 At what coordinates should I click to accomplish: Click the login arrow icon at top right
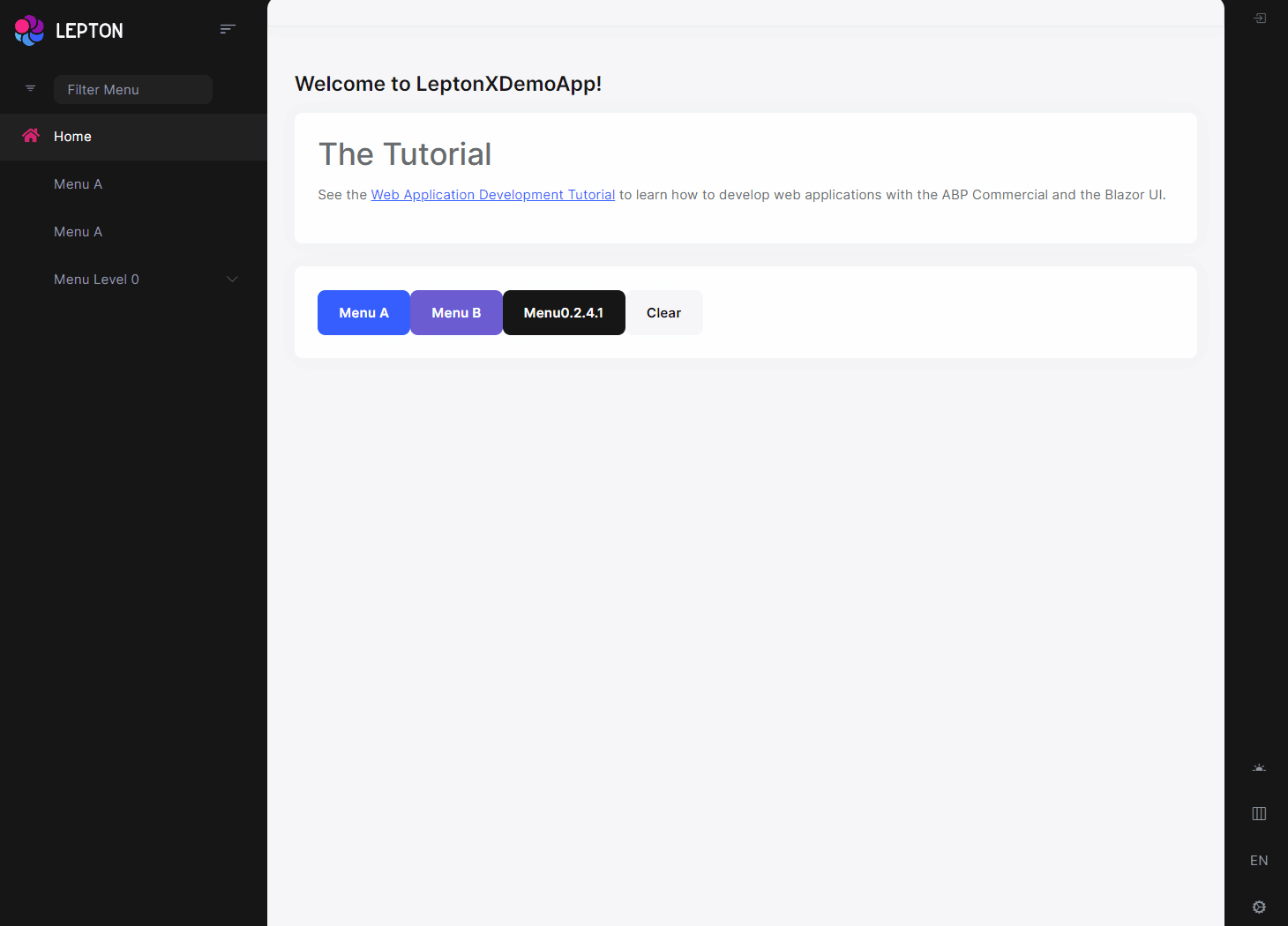pyautogui.click(x=1260, y=19)
